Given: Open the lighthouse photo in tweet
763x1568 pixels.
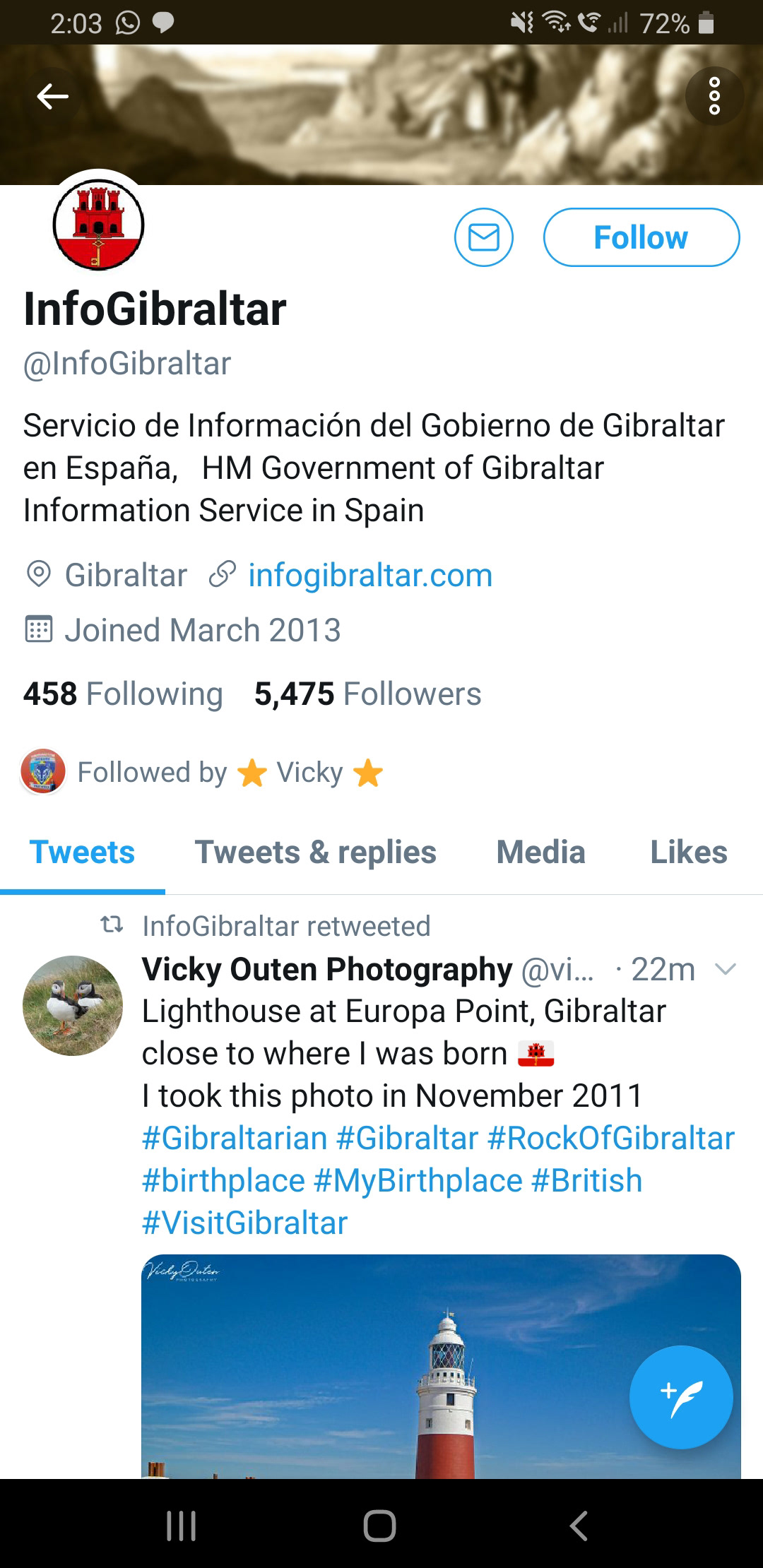Looking at the screenshot, I should click(441, 1367).
